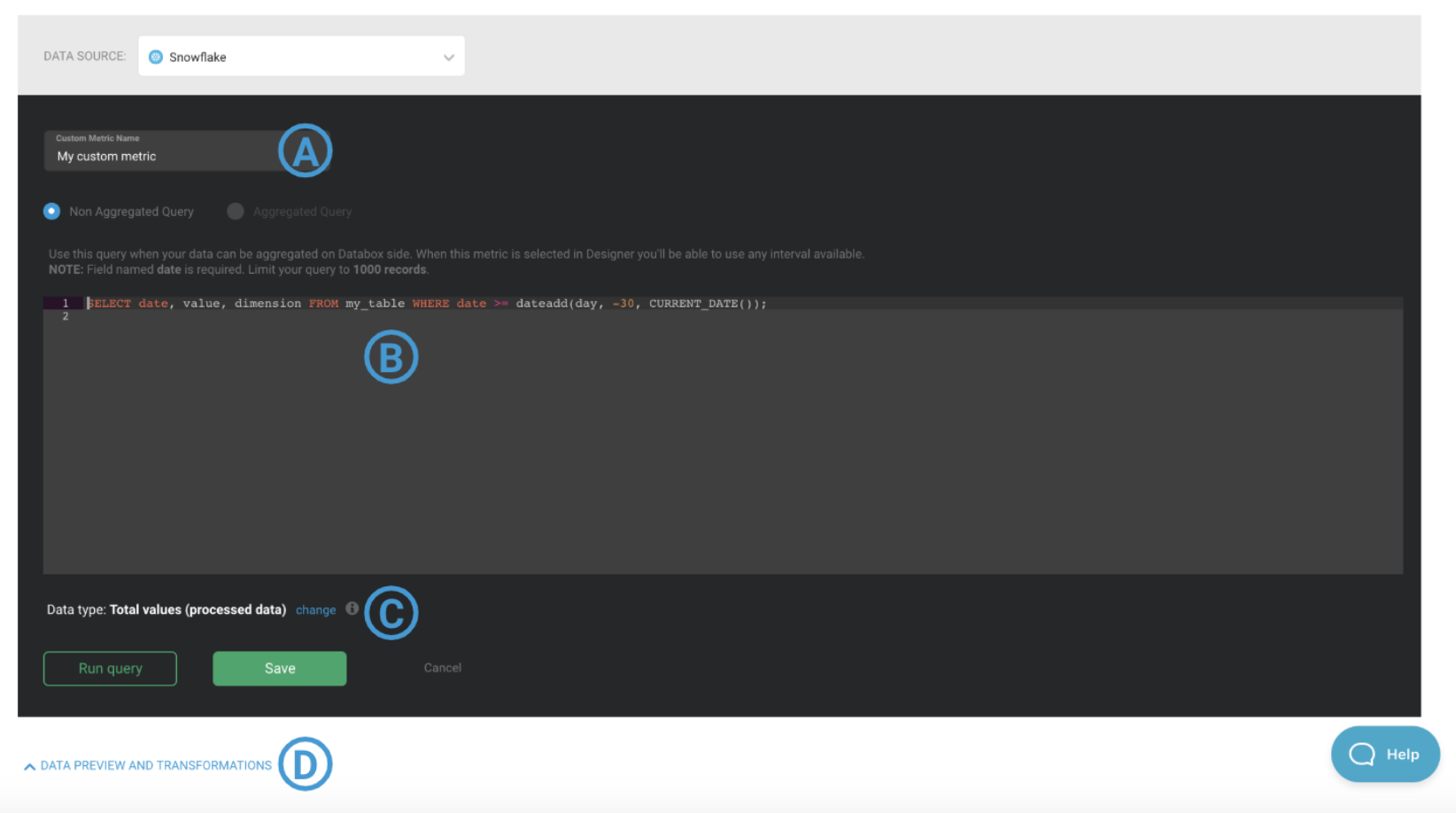Click the circled D annotation marker
Image resolution: width=1456 pixels, height=813 pixels.
(x=305, y=763)
